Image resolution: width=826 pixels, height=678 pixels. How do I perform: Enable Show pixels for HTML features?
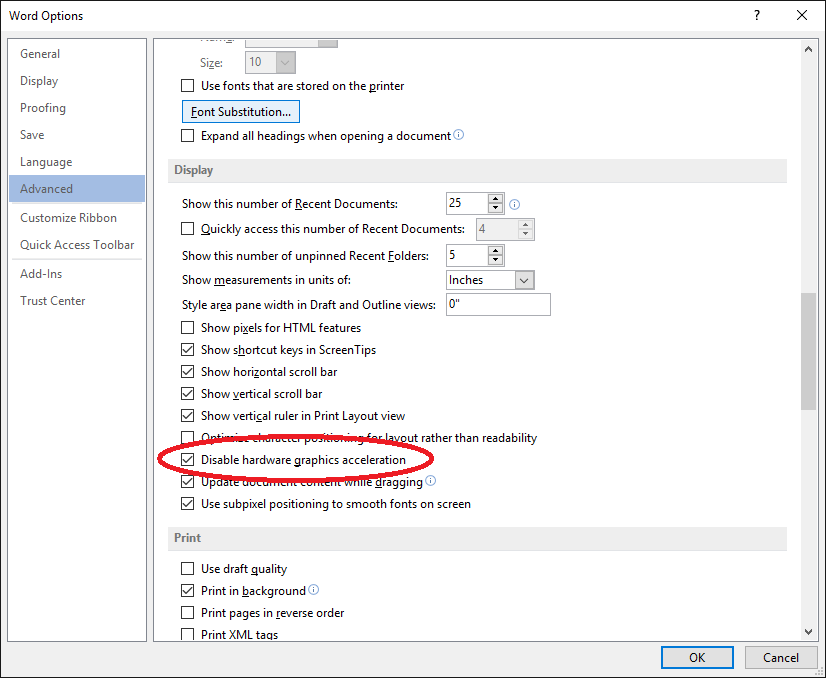point(188,328)
